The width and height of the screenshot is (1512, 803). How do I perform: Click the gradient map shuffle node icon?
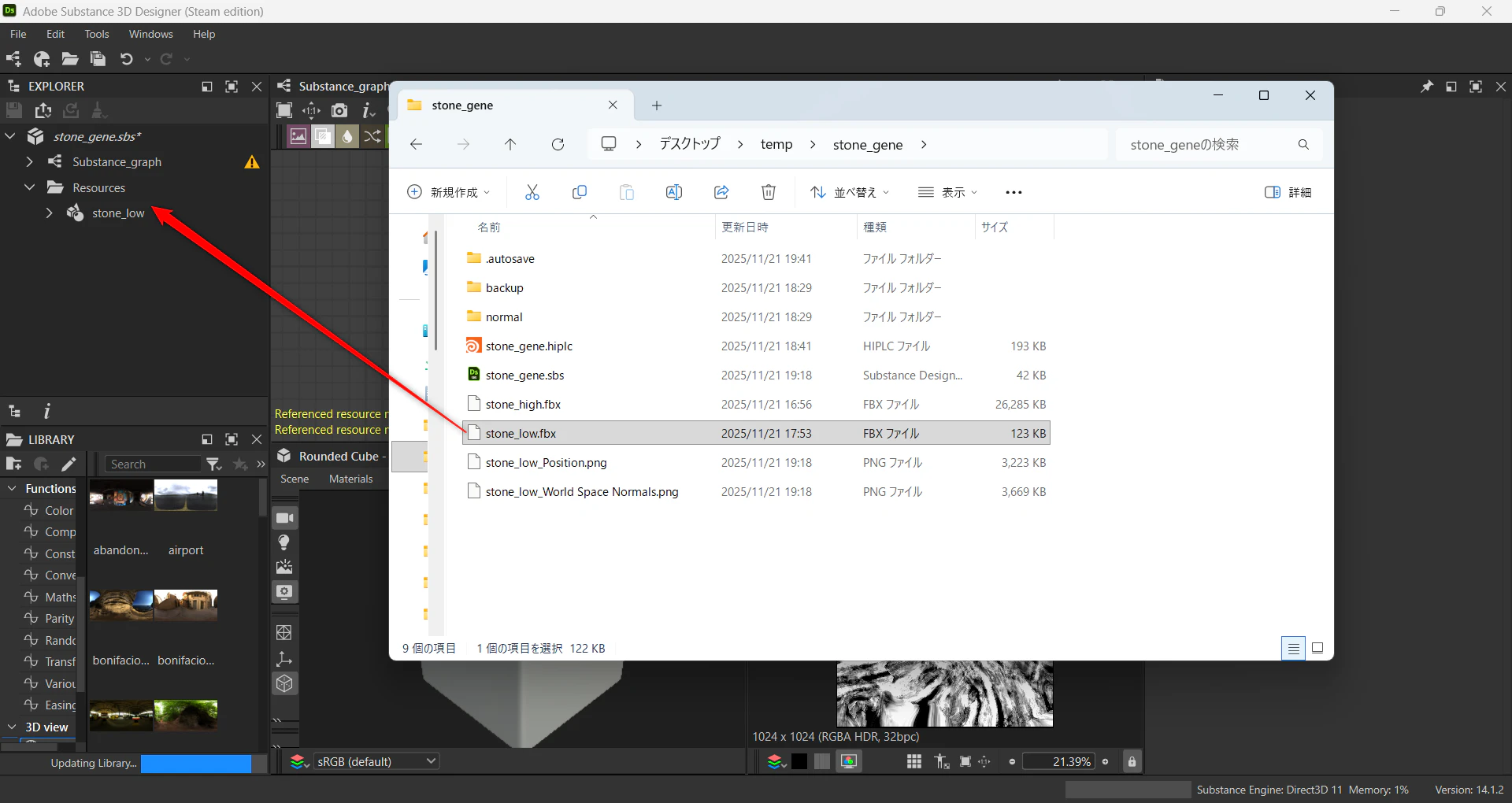click(x=372, y=136)
